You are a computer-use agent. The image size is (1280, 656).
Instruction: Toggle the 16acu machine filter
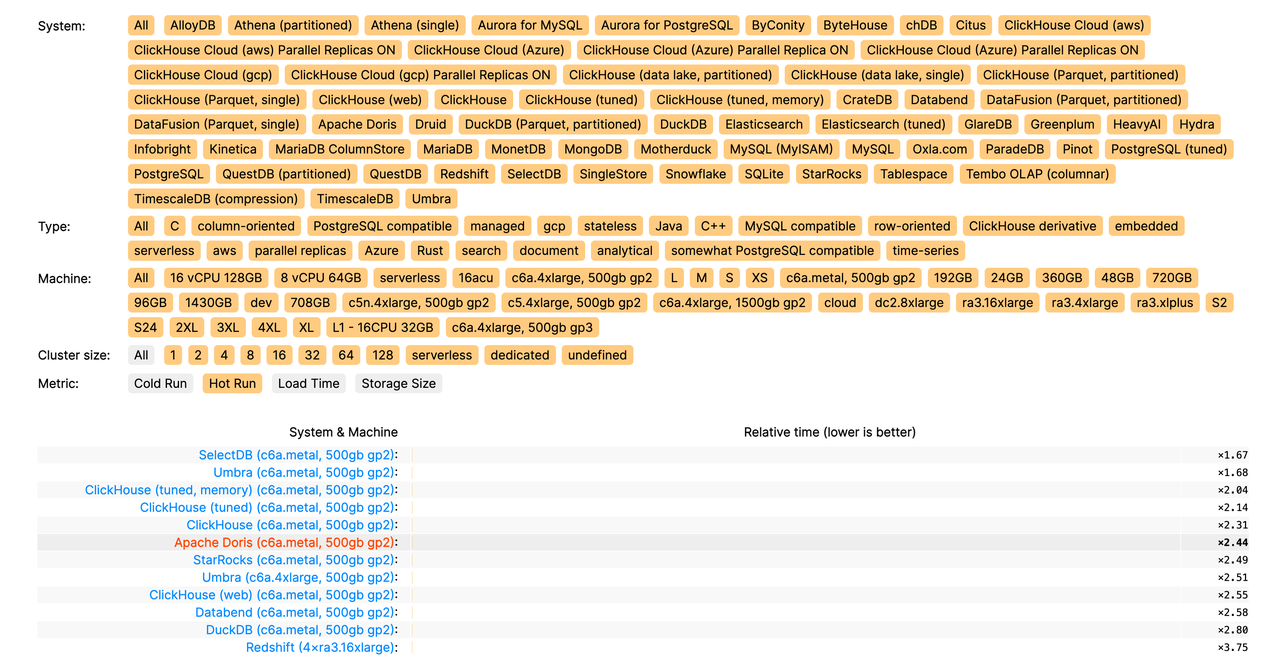(x=476, y=278)
